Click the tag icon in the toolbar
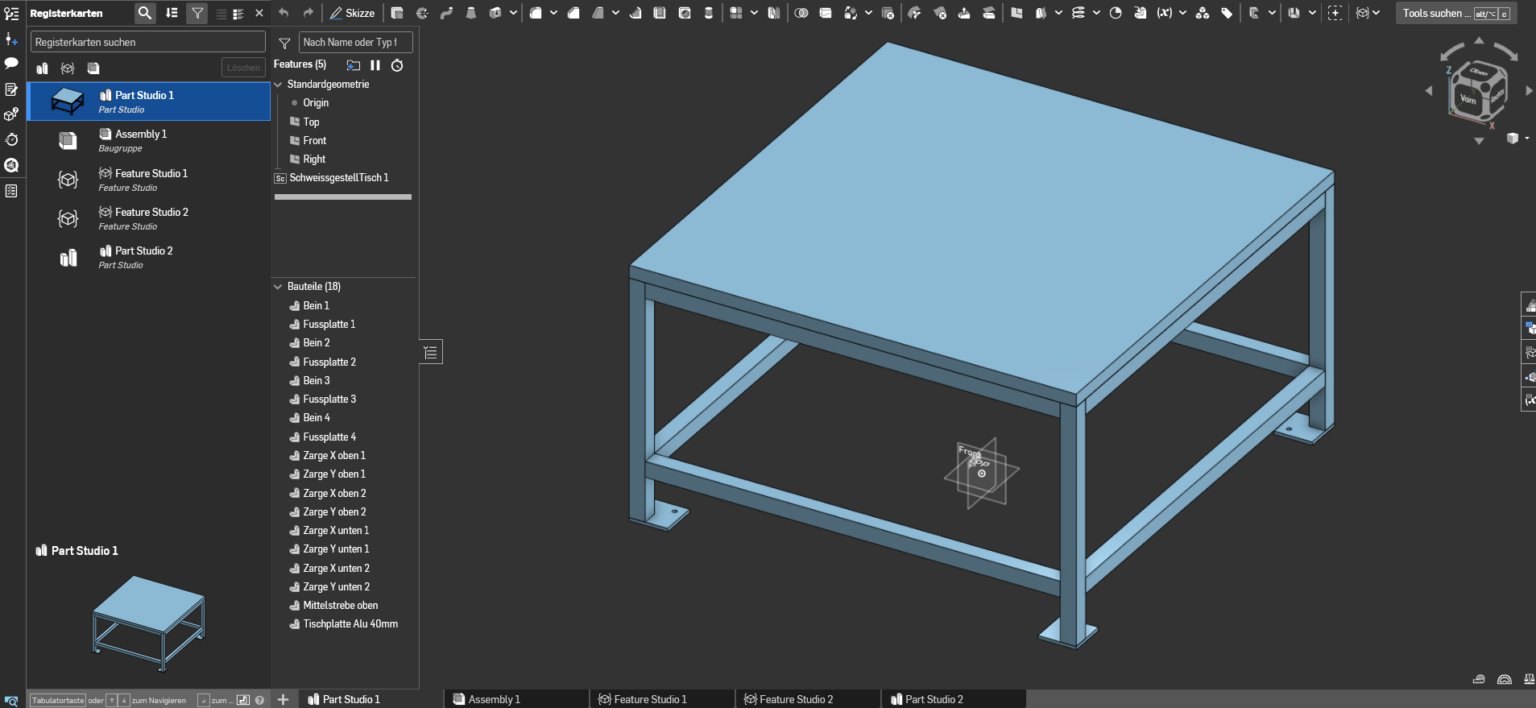This screenshot has height=708, width=1536. point(1227,13)
